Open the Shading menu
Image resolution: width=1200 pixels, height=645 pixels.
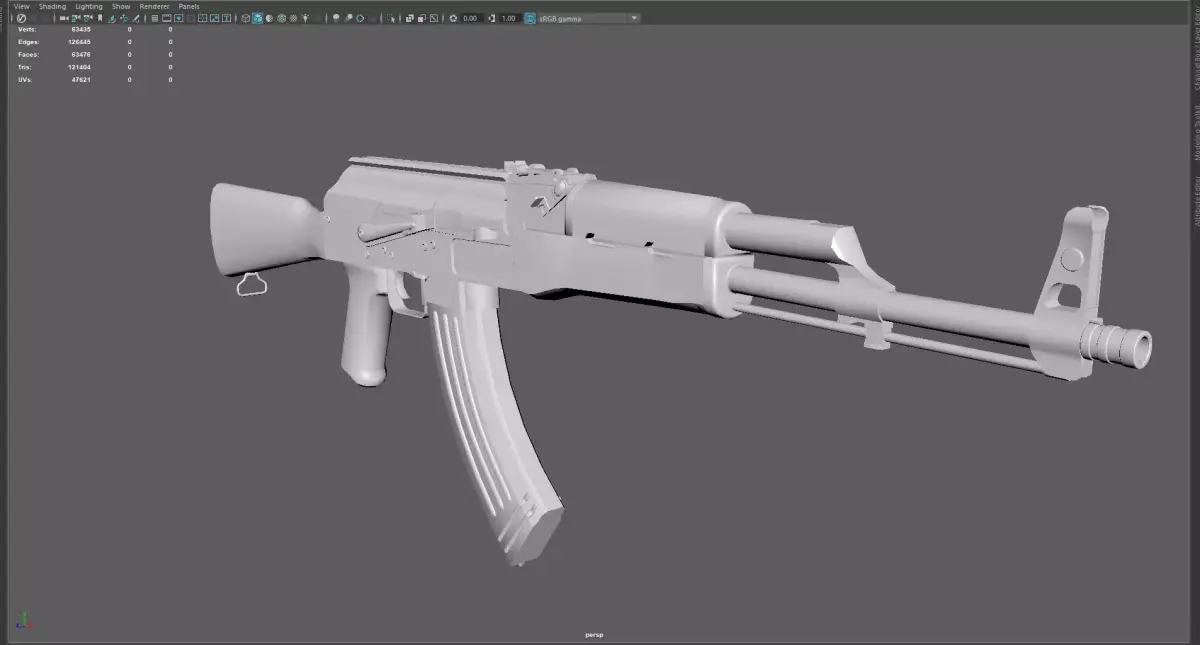51,5
